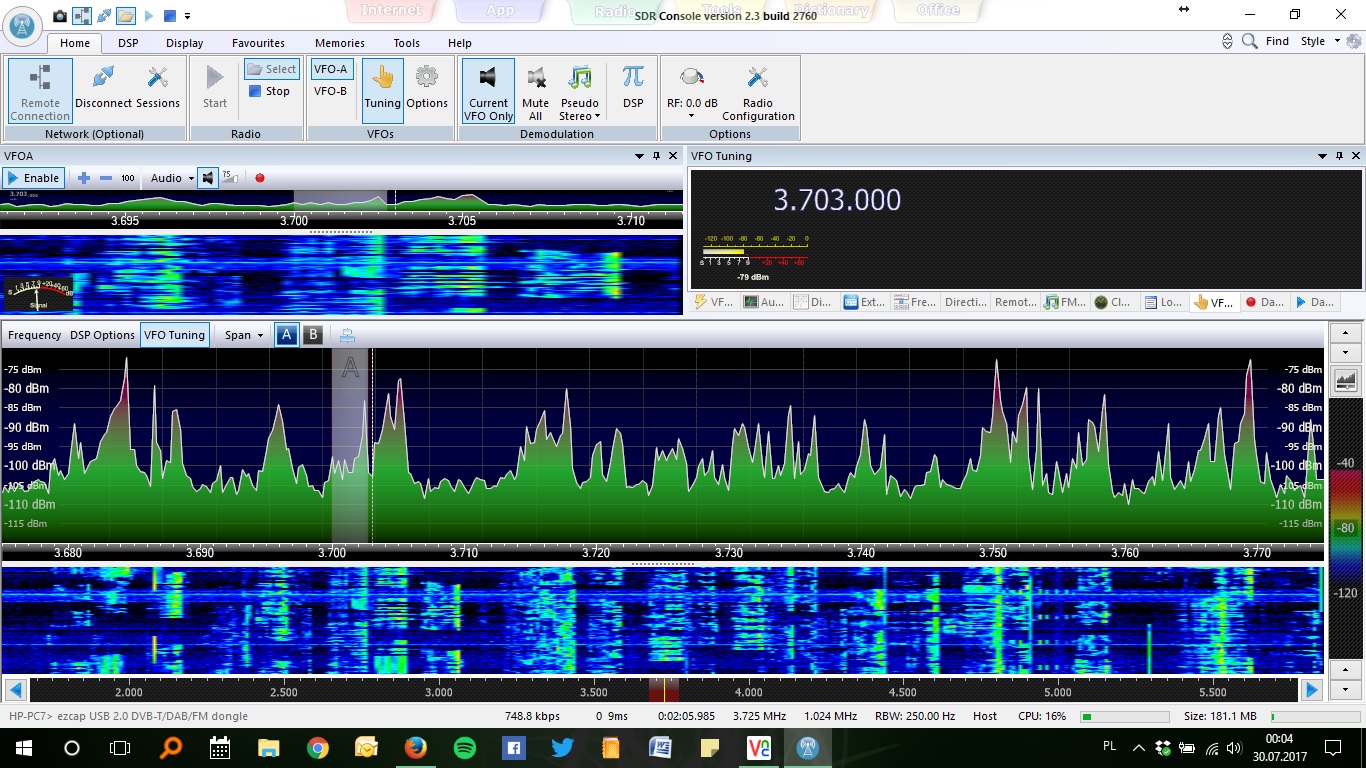Switch to the Display ribbon tab
The image size is (1366, 768).
(x=185, y=43)
